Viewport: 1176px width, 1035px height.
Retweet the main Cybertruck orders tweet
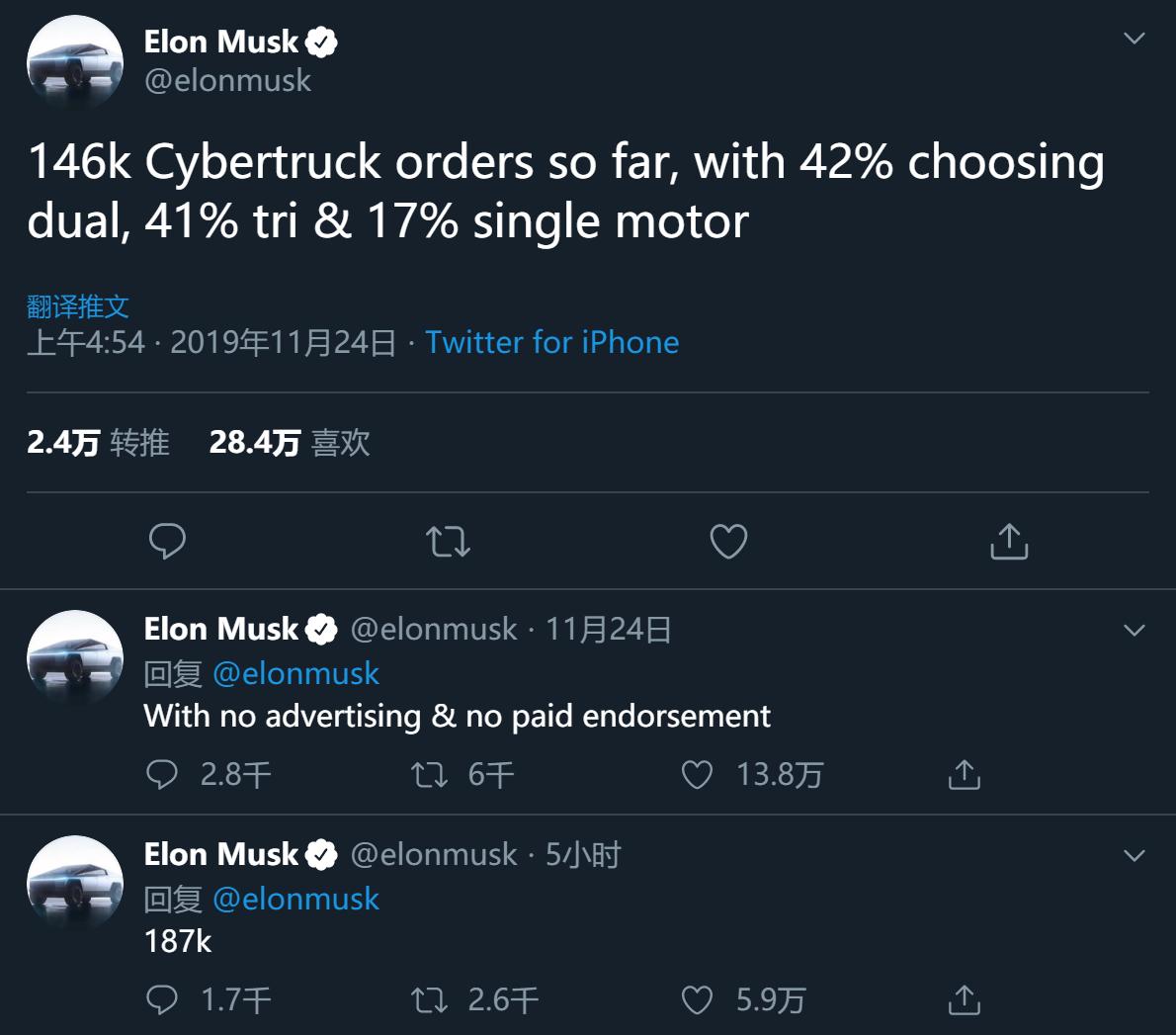click(448, 541)
